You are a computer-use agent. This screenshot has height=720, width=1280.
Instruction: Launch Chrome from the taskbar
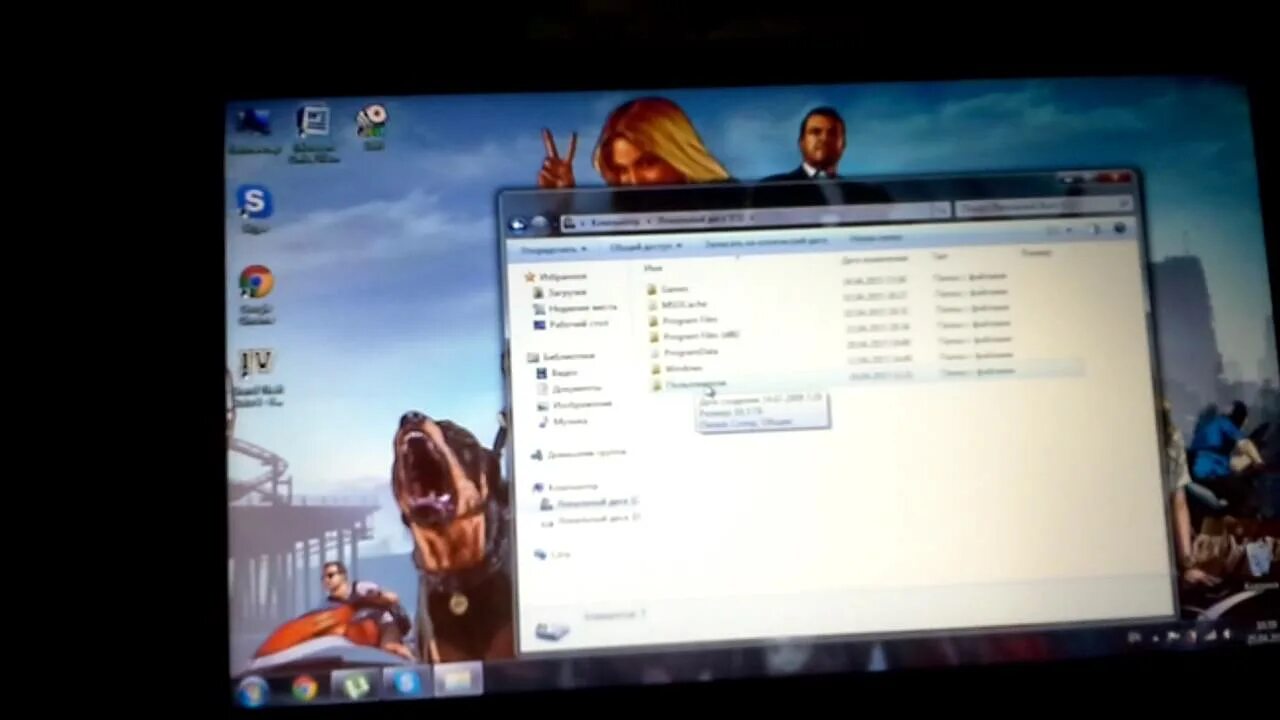pyautogui.click(x=304, y=687)
